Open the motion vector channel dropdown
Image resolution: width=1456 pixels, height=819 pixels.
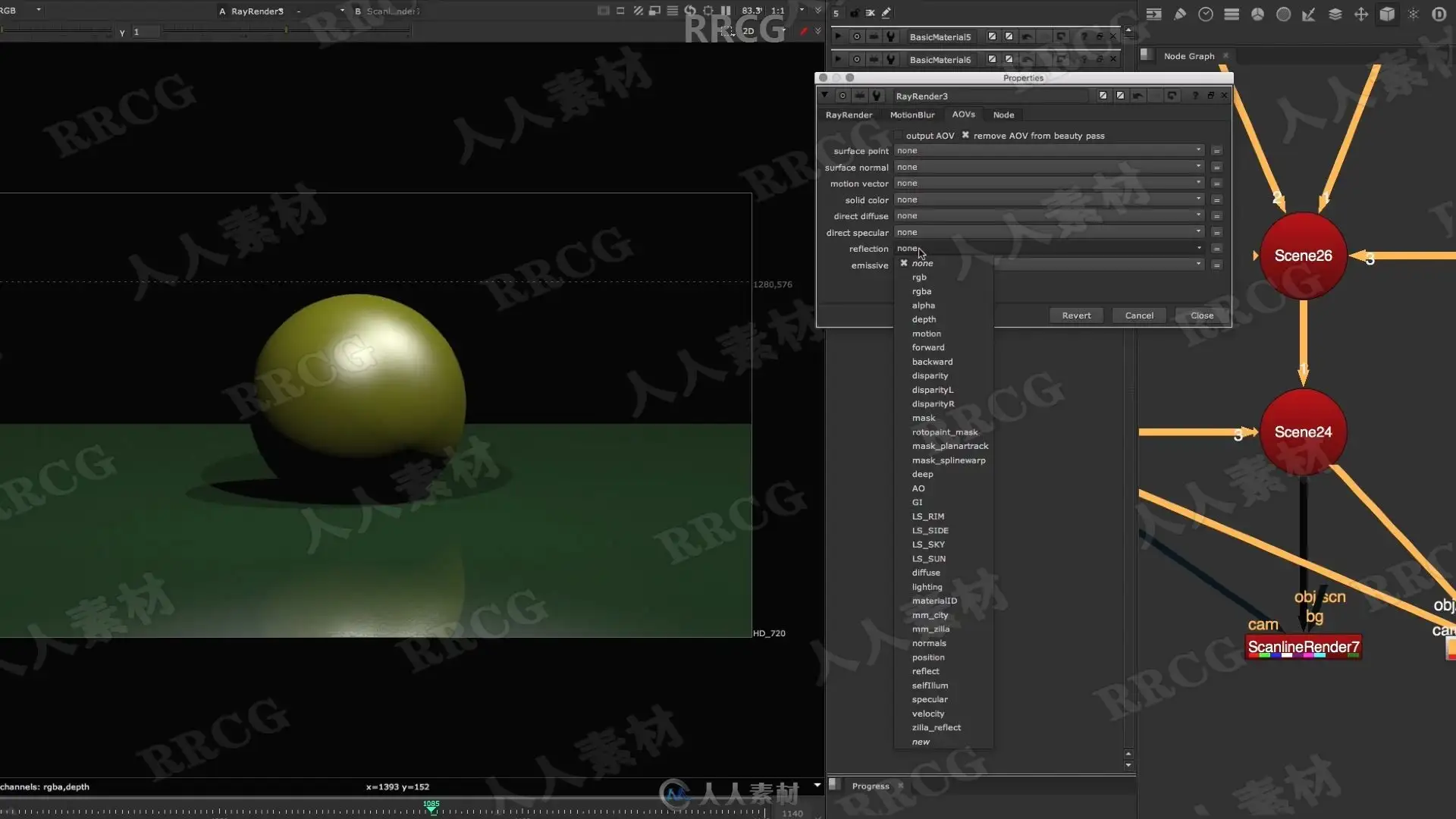[1049, 183]
